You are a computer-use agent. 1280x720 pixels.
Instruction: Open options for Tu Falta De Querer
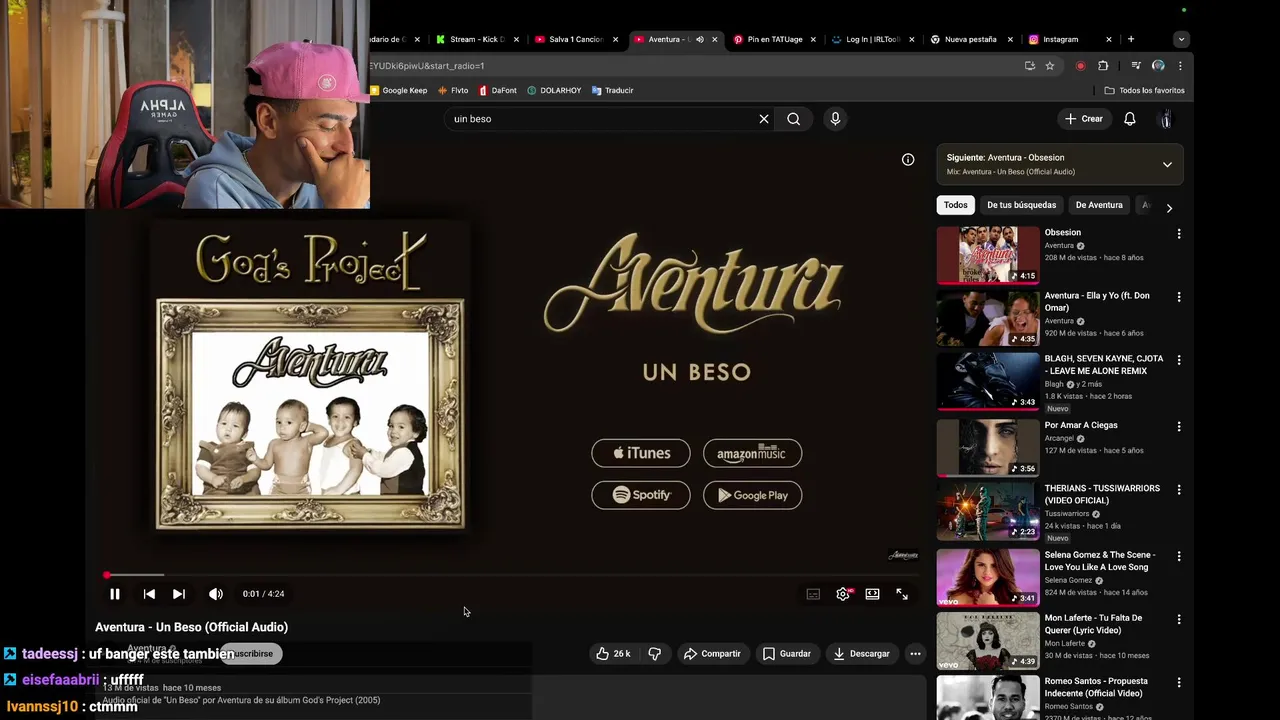click(x=1179, y=619)
